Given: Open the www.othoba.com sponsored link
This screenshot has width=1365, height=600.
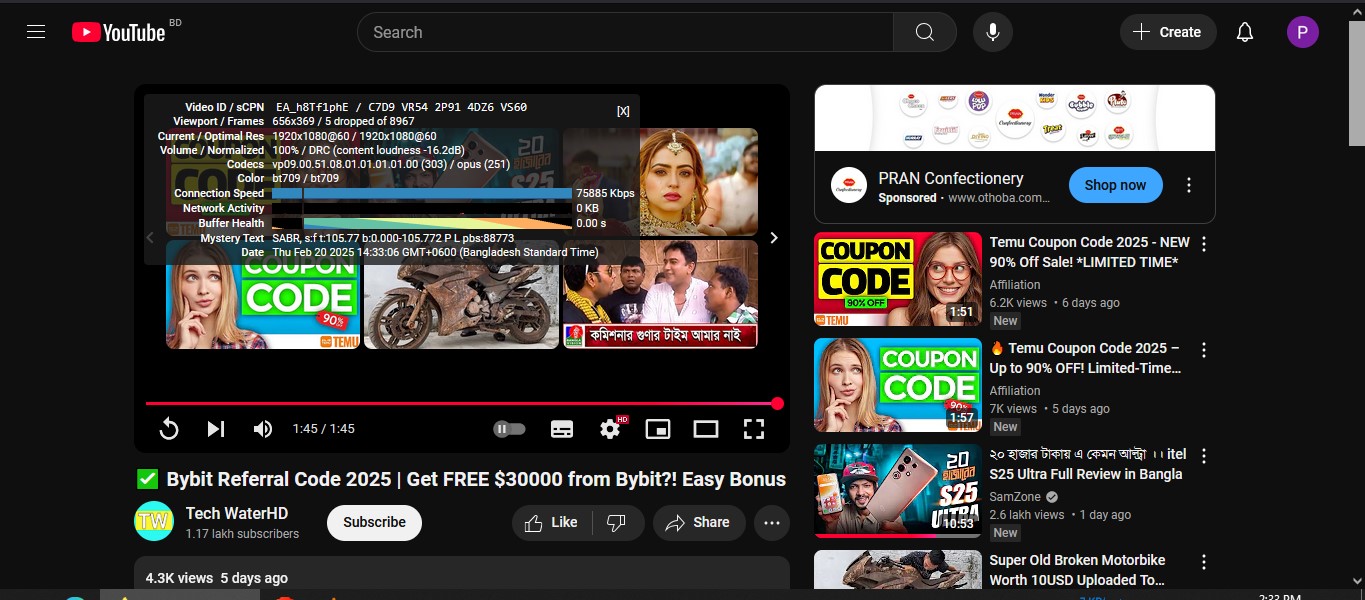Looking at the screenshot, I should (999, 198).
